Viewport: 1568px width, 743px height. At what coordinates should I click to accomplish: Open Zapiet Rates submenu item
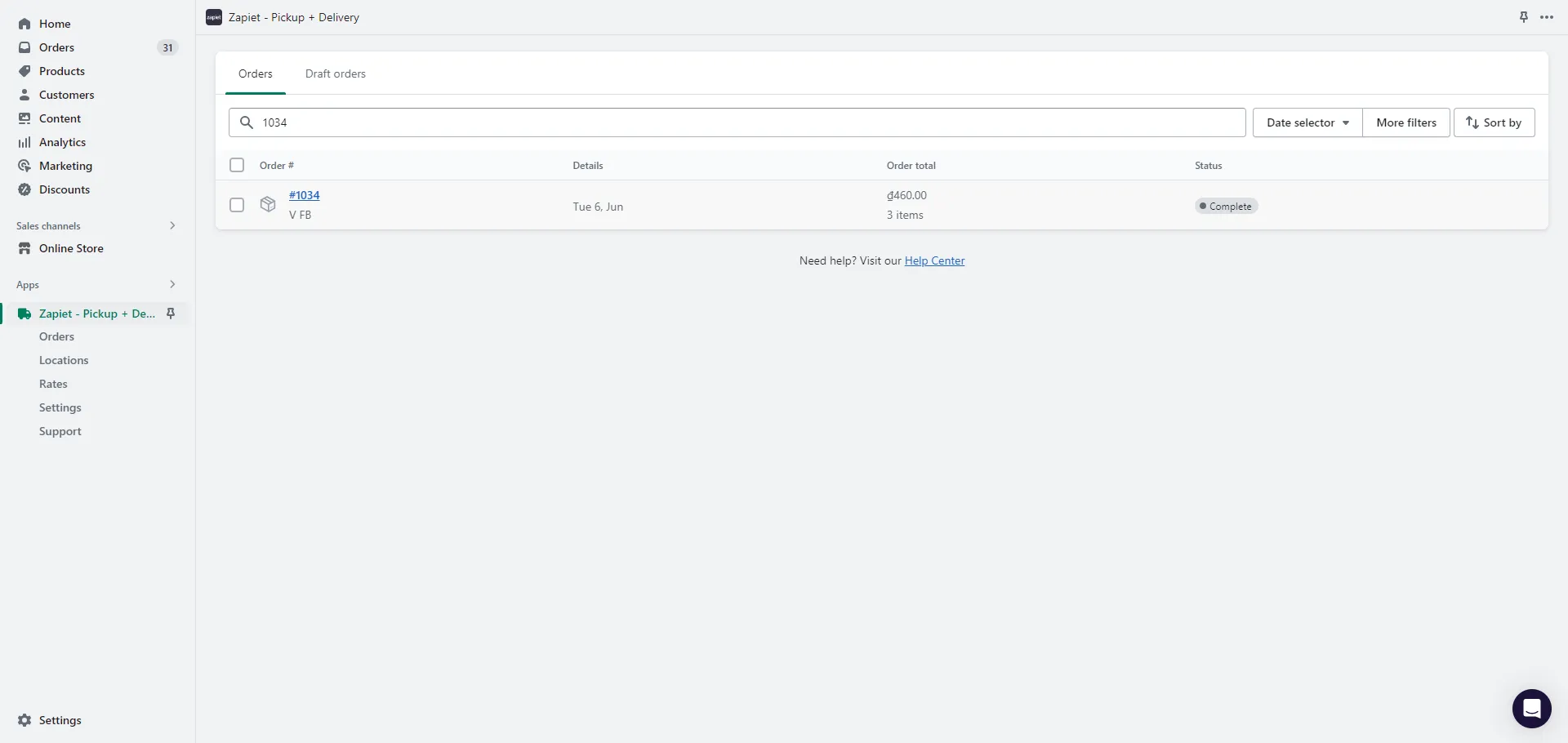(x=53, y=384)
